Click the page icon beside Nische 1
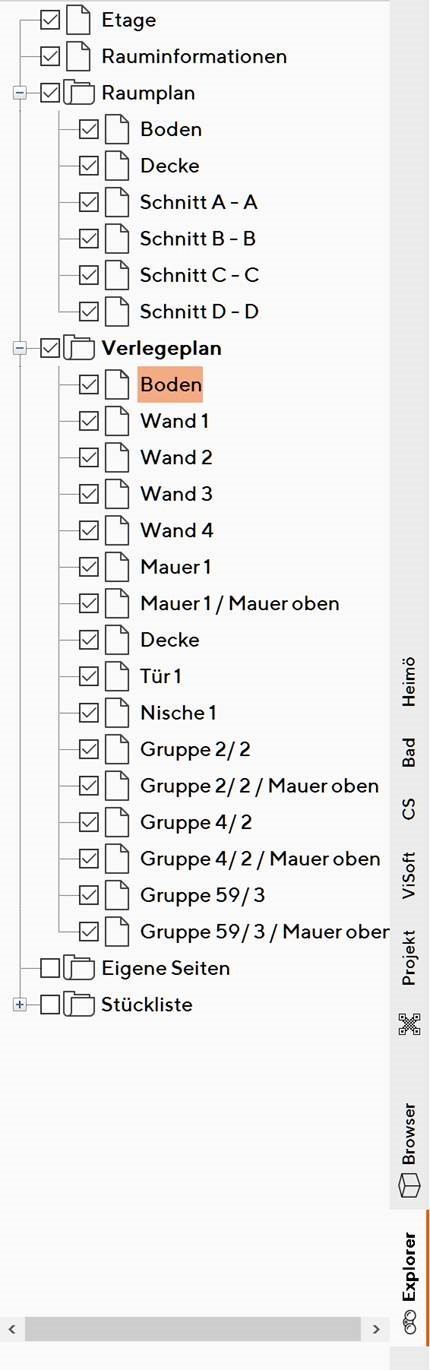 pos(118,713)
